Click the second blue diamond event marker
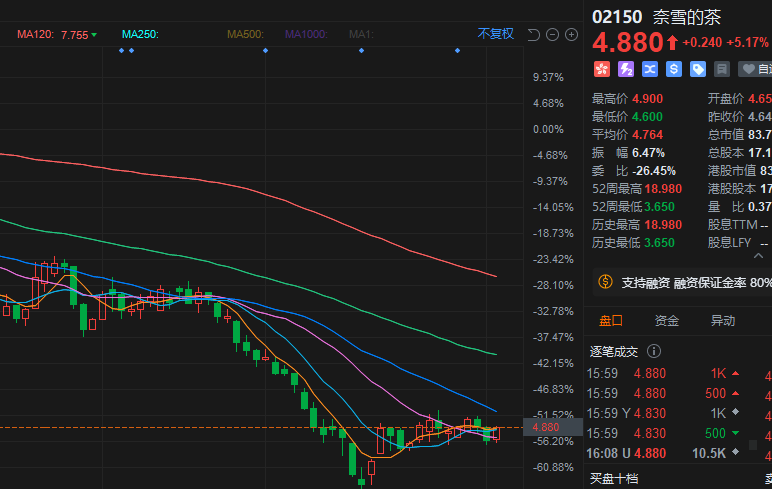Viewport: 772px width, 489px height. [131, 51]
